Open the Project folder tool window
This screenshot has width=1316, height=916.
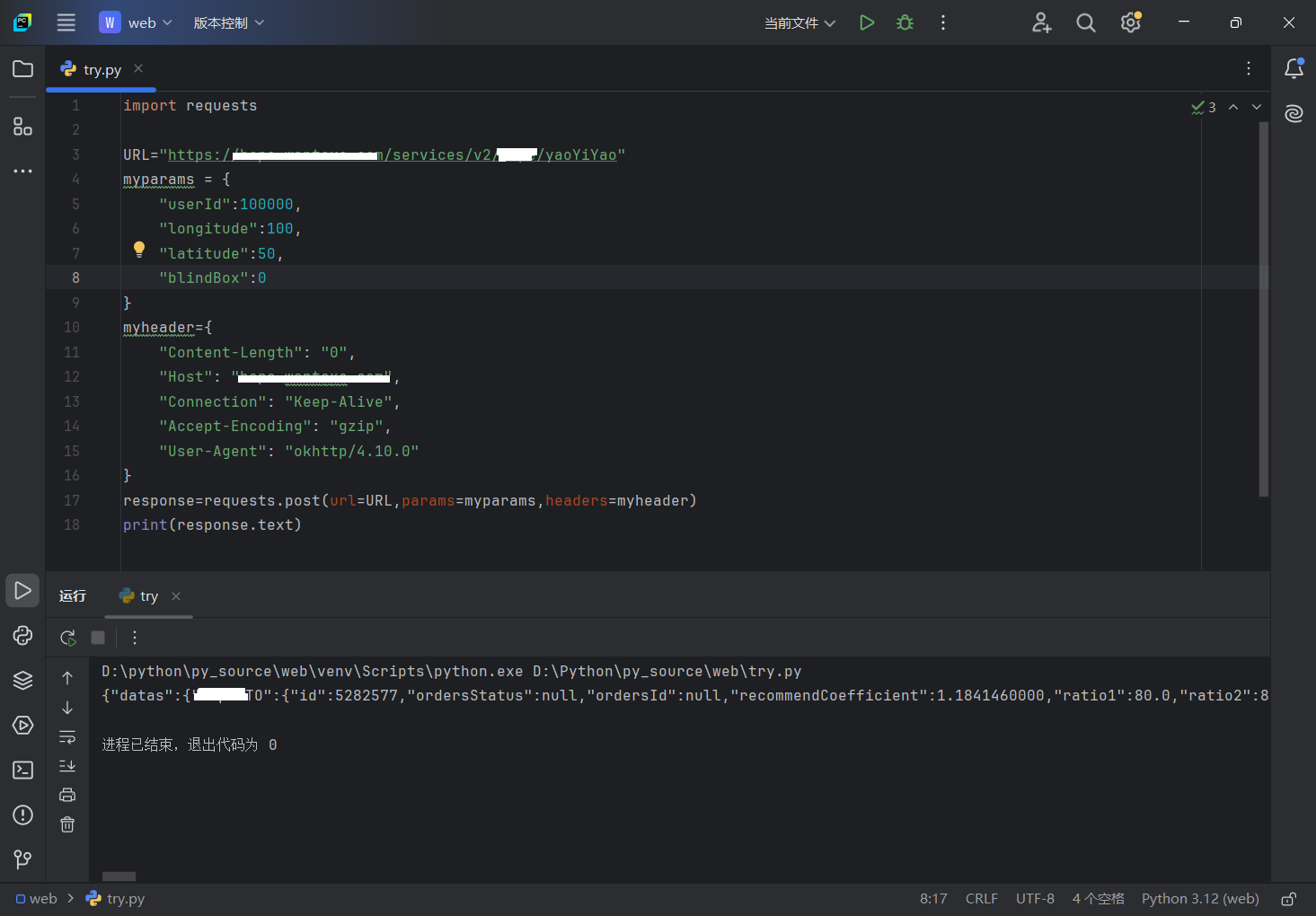coord(23,69)
